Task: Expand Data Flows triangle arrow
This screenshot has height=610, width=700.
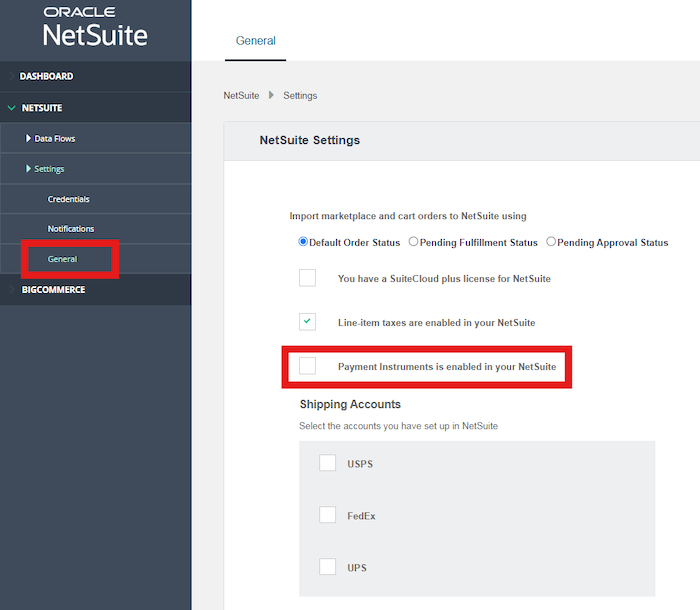Action: [28, 138]
